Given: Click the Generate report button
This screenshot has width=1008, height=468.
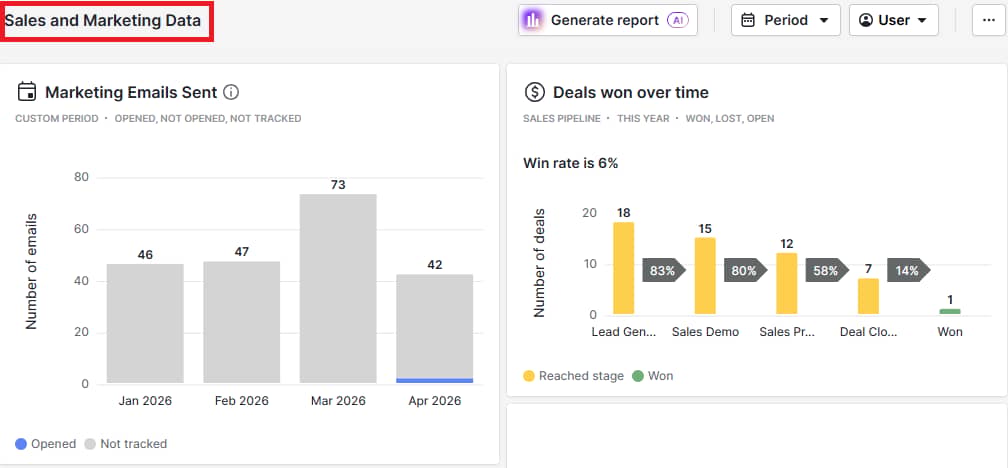Looking at the screenshot, I should pyautogui.click(x=608, y=20).
